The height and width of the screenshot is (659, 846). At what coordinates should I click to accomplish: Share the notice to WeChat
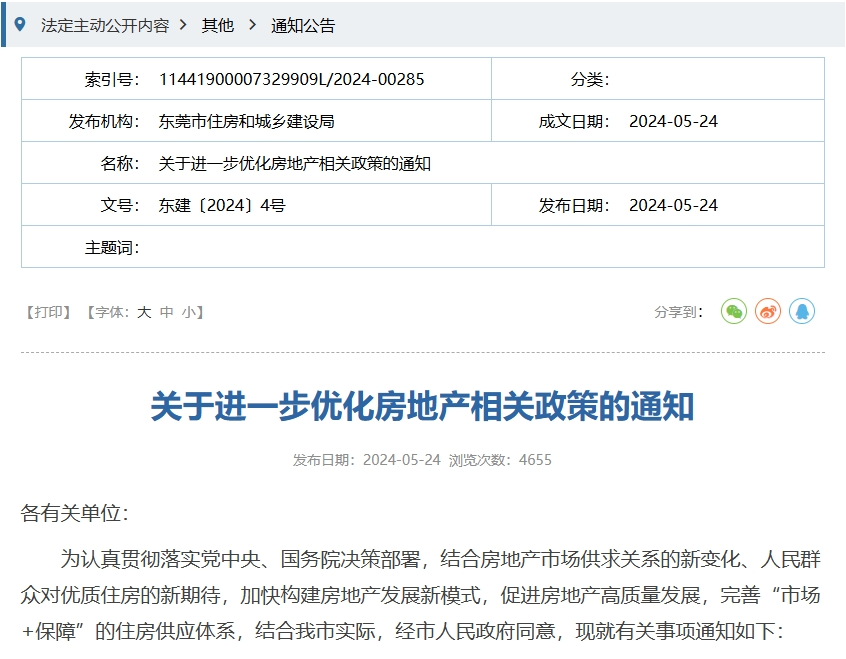tap(734, 312)
